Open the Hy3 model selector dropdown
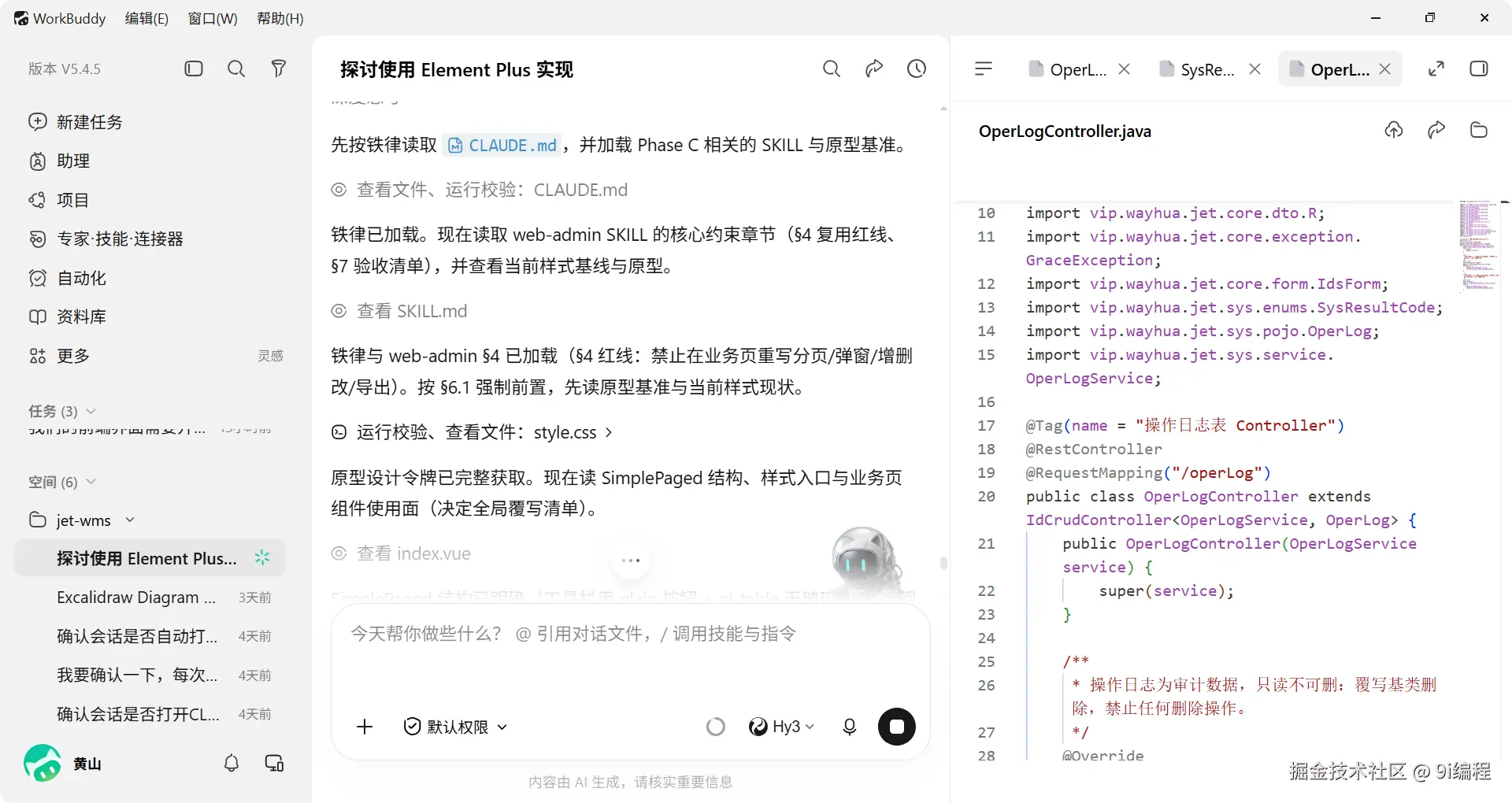Screen dimensions: 1512x803 point(781,727)
